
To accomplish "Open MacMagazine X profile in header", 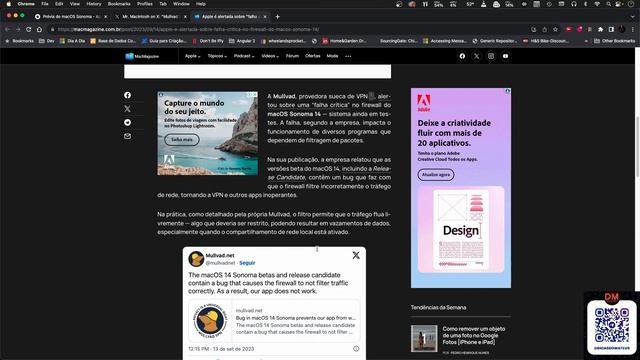I will point(476,56).
